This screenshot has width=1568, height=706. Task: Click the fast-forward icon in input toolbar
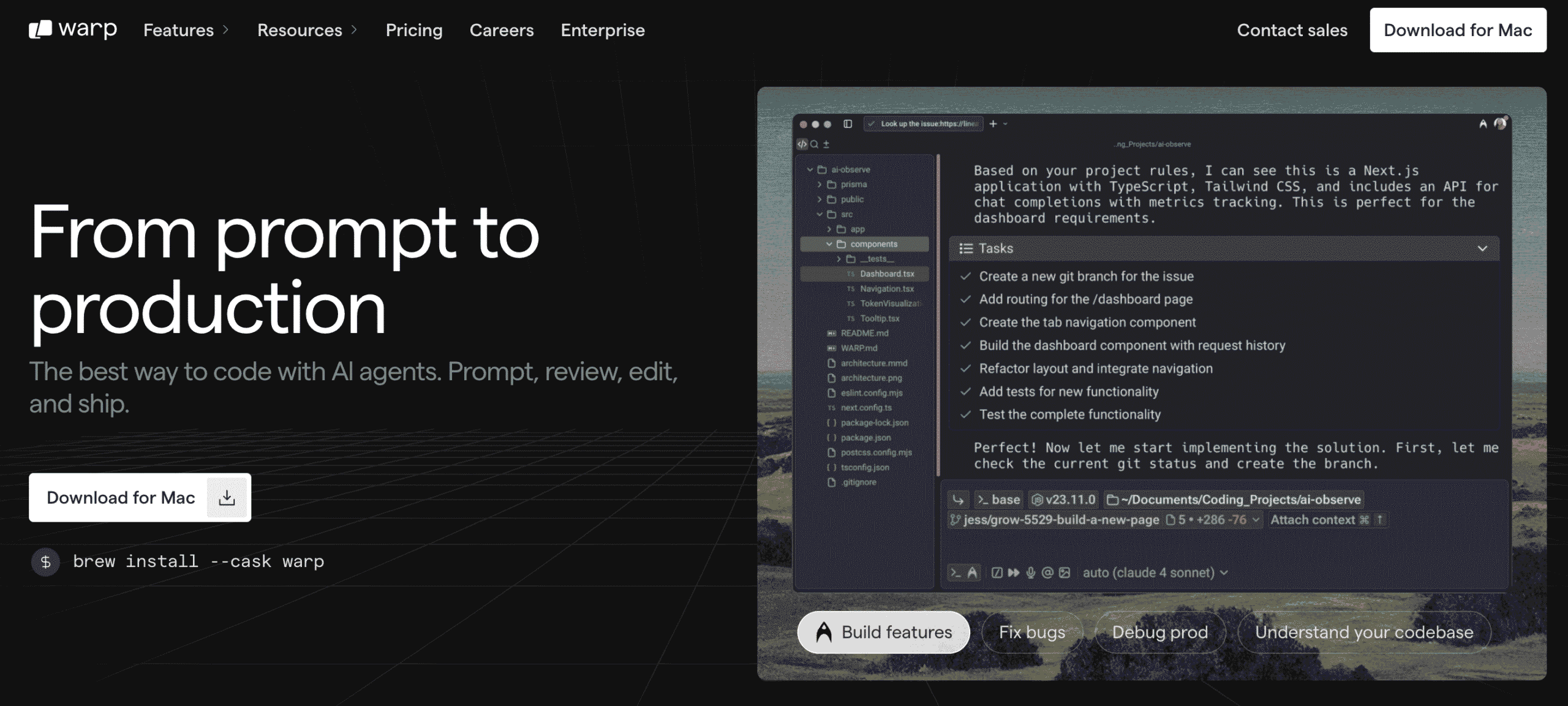[x=1014, y=573]
